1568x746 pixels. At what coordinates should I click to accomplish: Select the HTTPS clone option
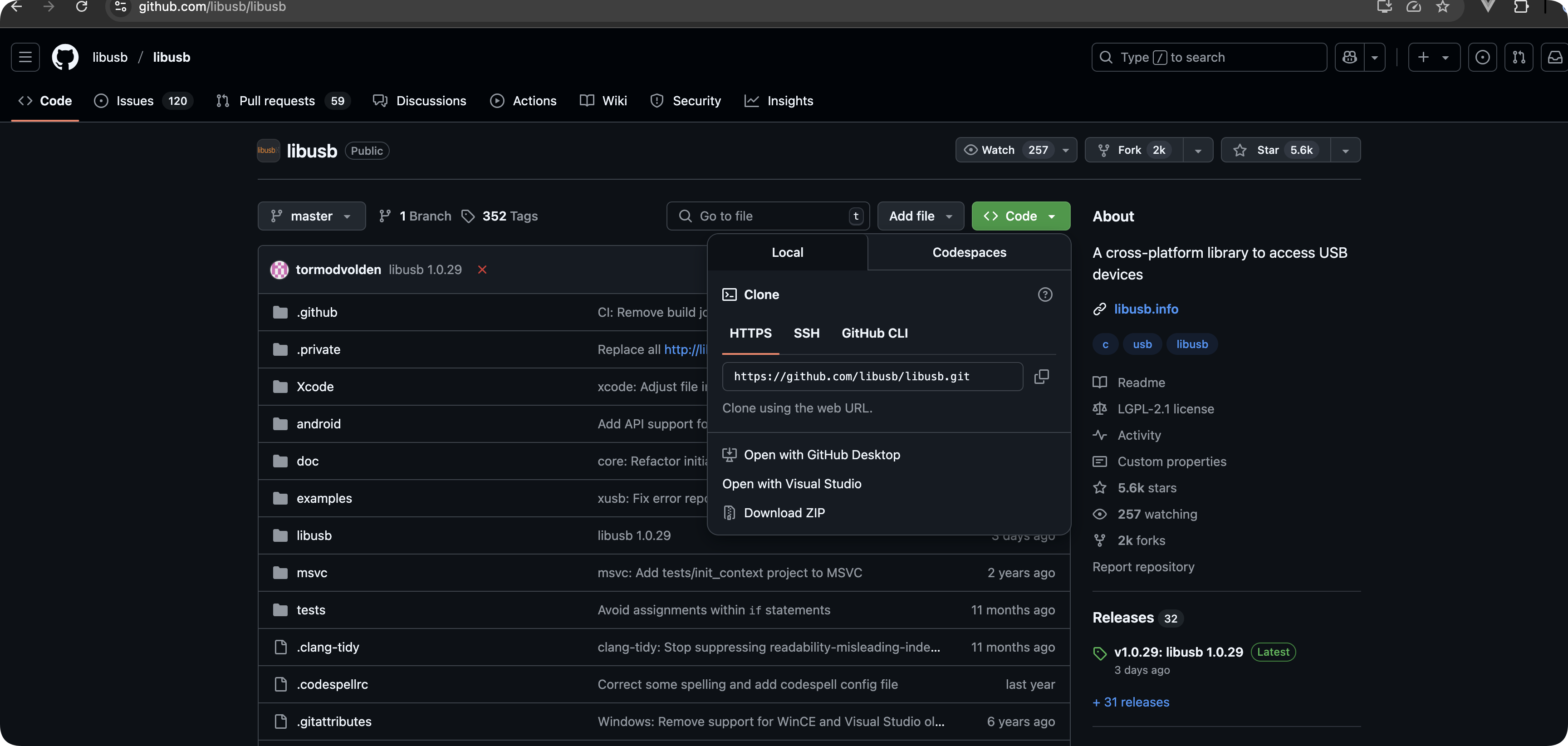tap(750, 333)
